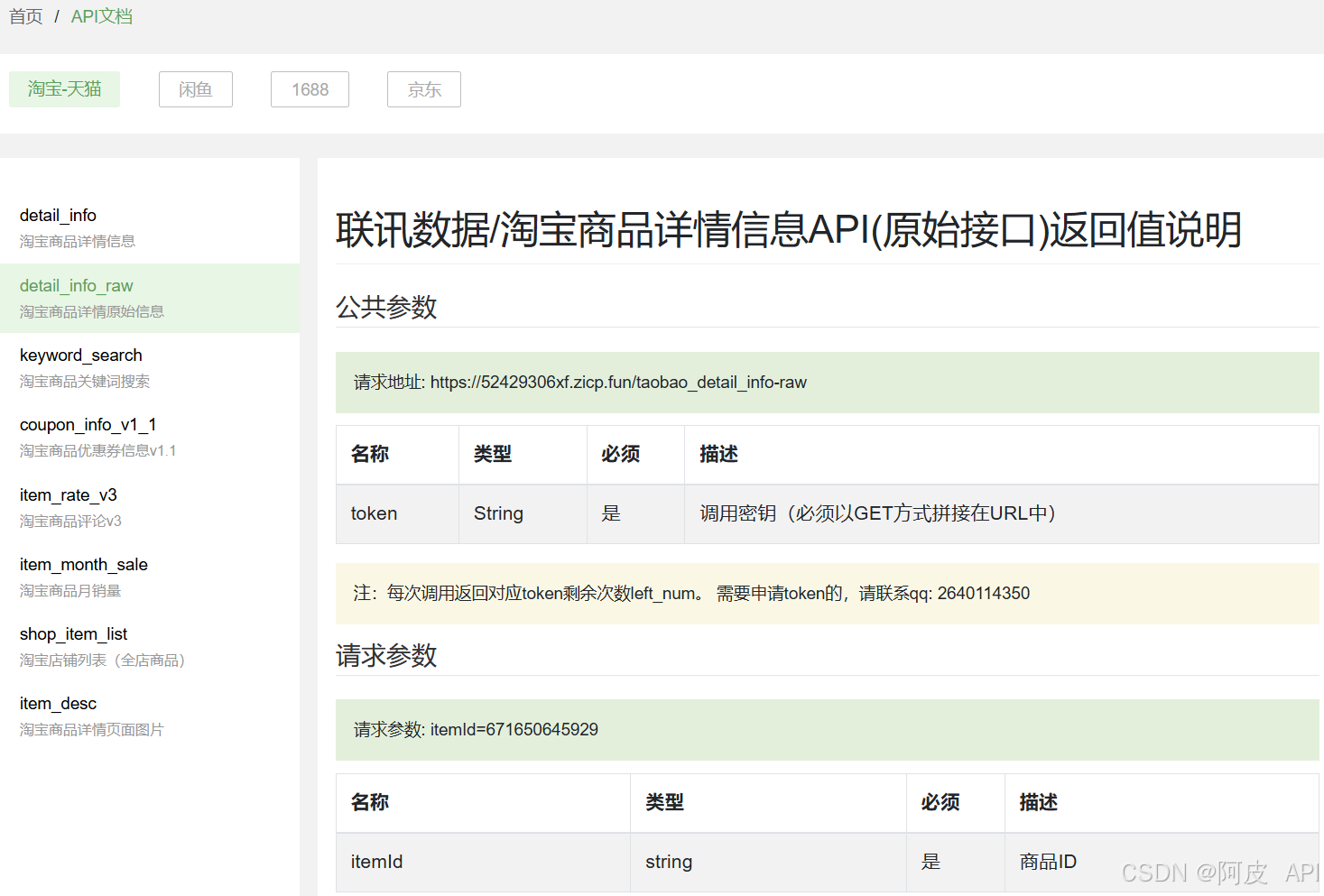
Task: Open detail_info in the sidebar
Action: point(150,228)
